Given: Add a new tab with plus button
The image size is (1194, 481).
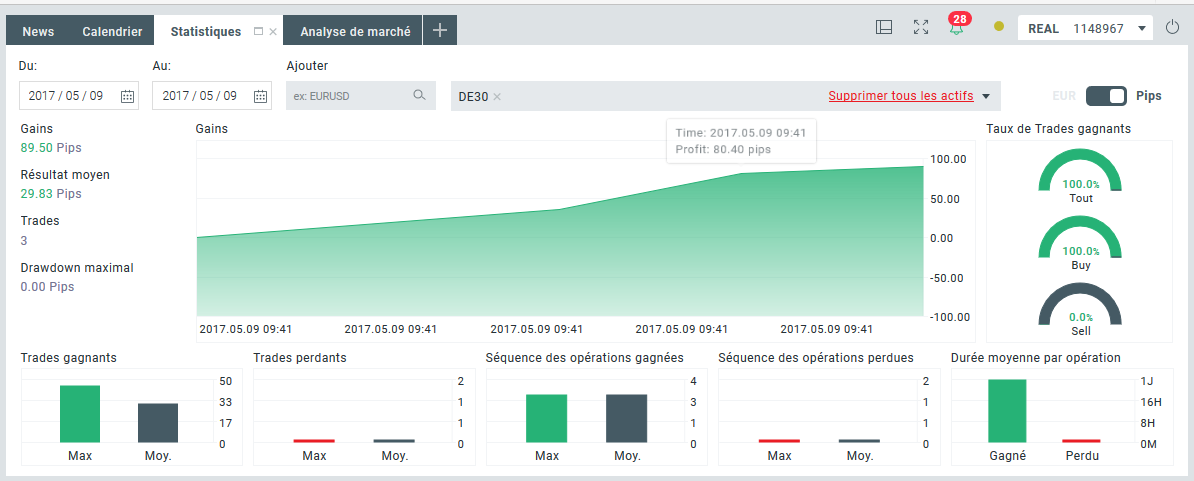Looking at the screenshot, I should (439, 30).
